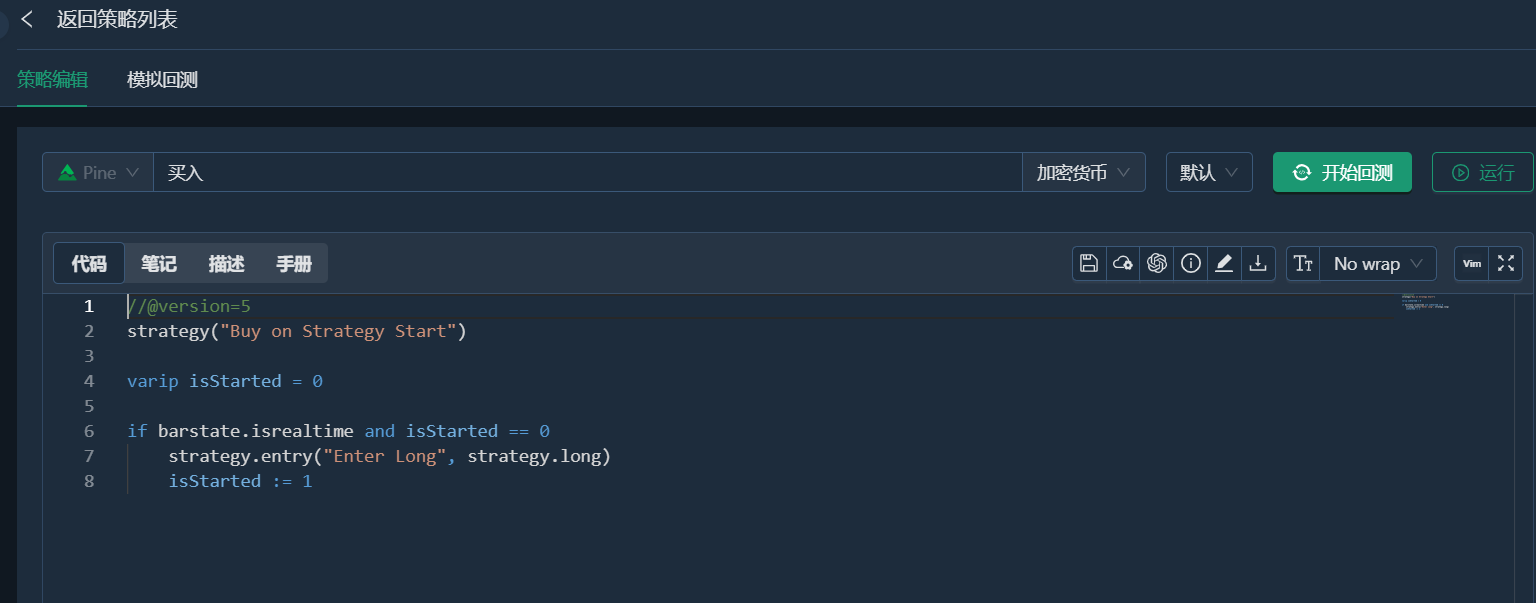
Task: Open the 手册 tab
Action: click(x=294, y=263)
